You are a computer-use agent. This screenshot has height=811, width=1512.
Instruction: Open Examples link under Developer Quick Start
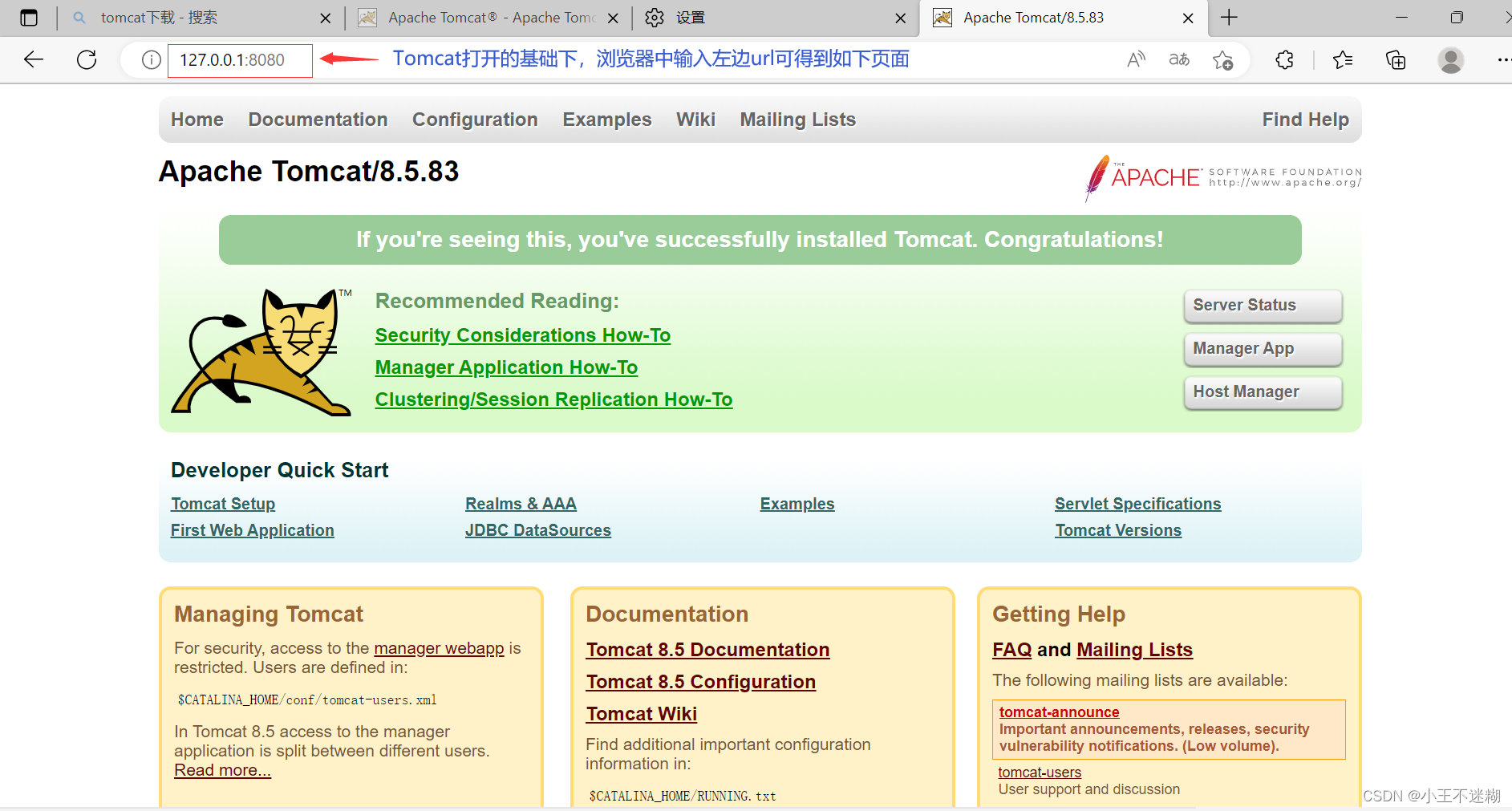click(797, 504)
